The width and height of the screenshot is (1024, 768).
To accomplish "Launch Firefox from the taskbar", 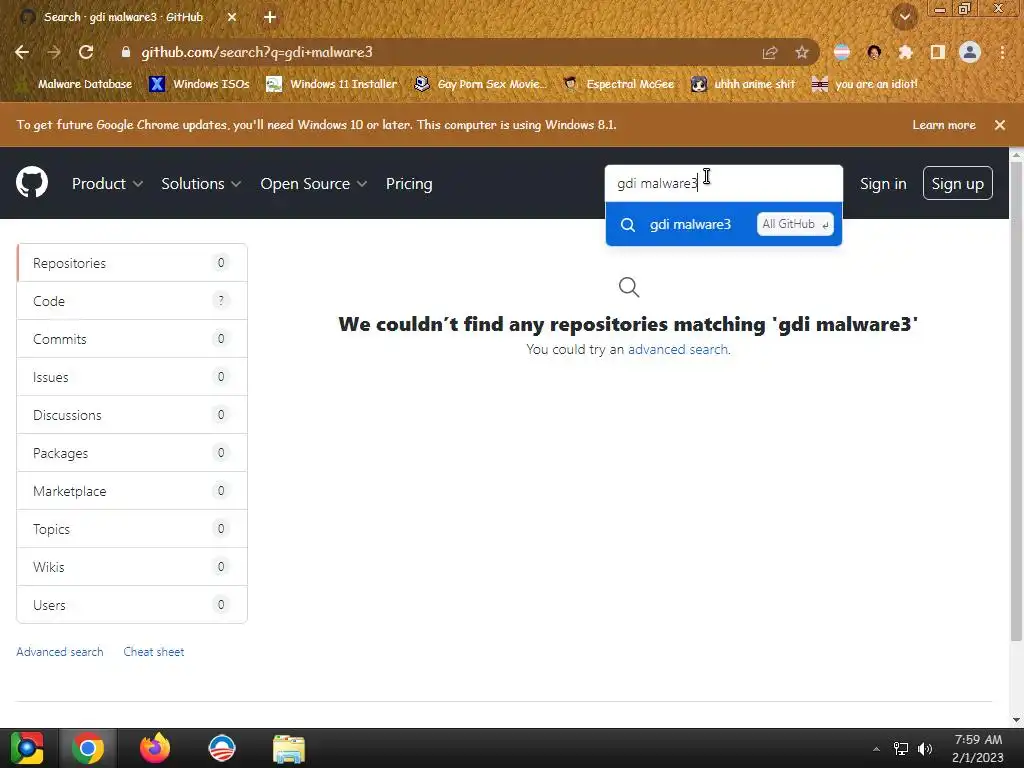I will pos(155,748).
